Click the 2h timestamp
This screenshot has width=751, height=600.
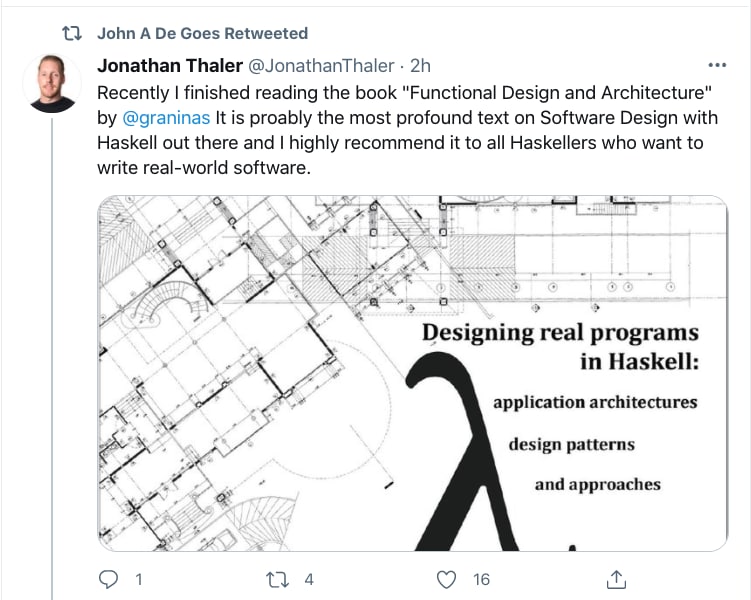click(x=420, y=66)
